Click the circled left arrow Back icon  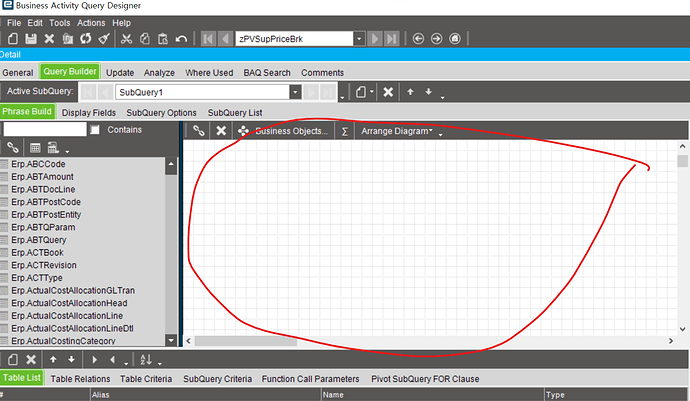418,39
